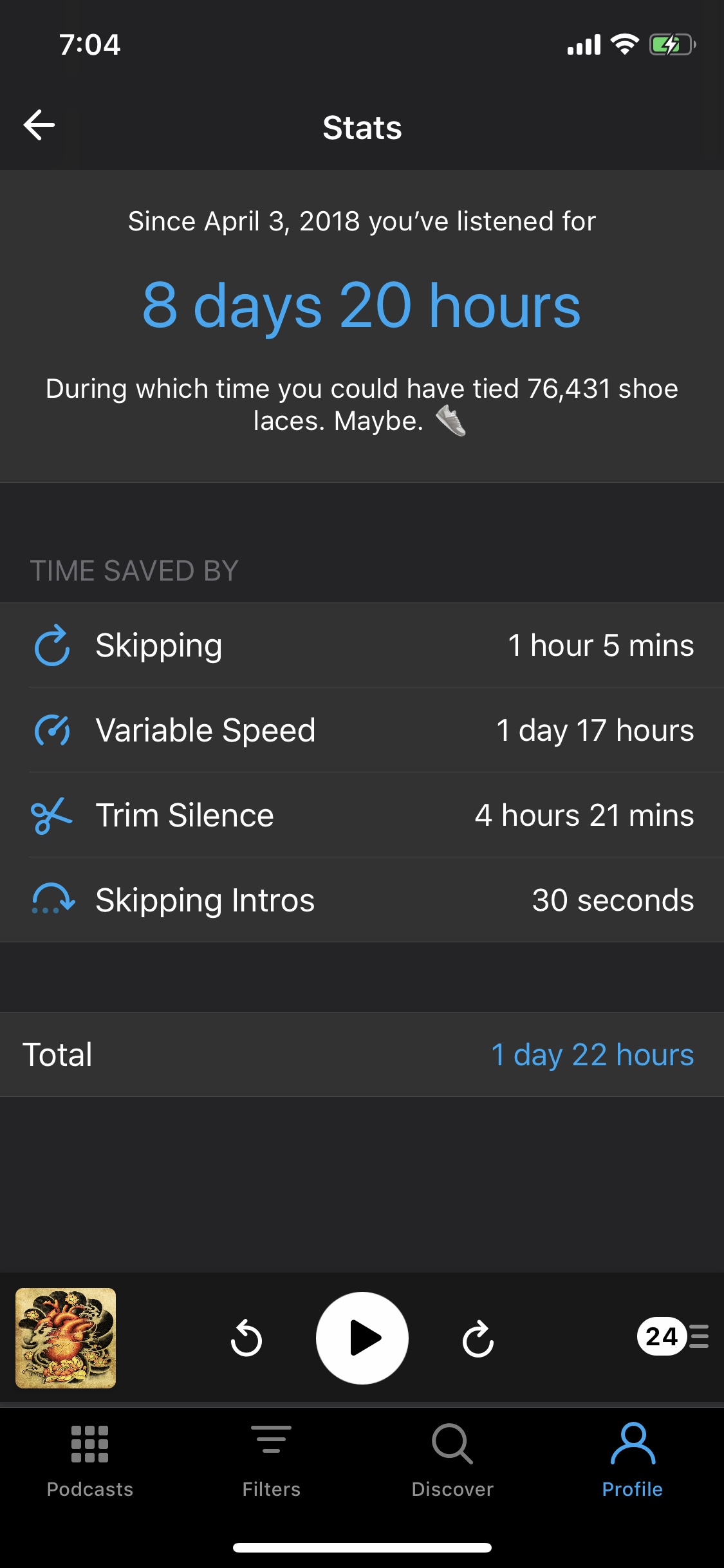Tap the Skipping circular arrow icon
This screenshot has width=724, height=1568.
coord(52,645)
